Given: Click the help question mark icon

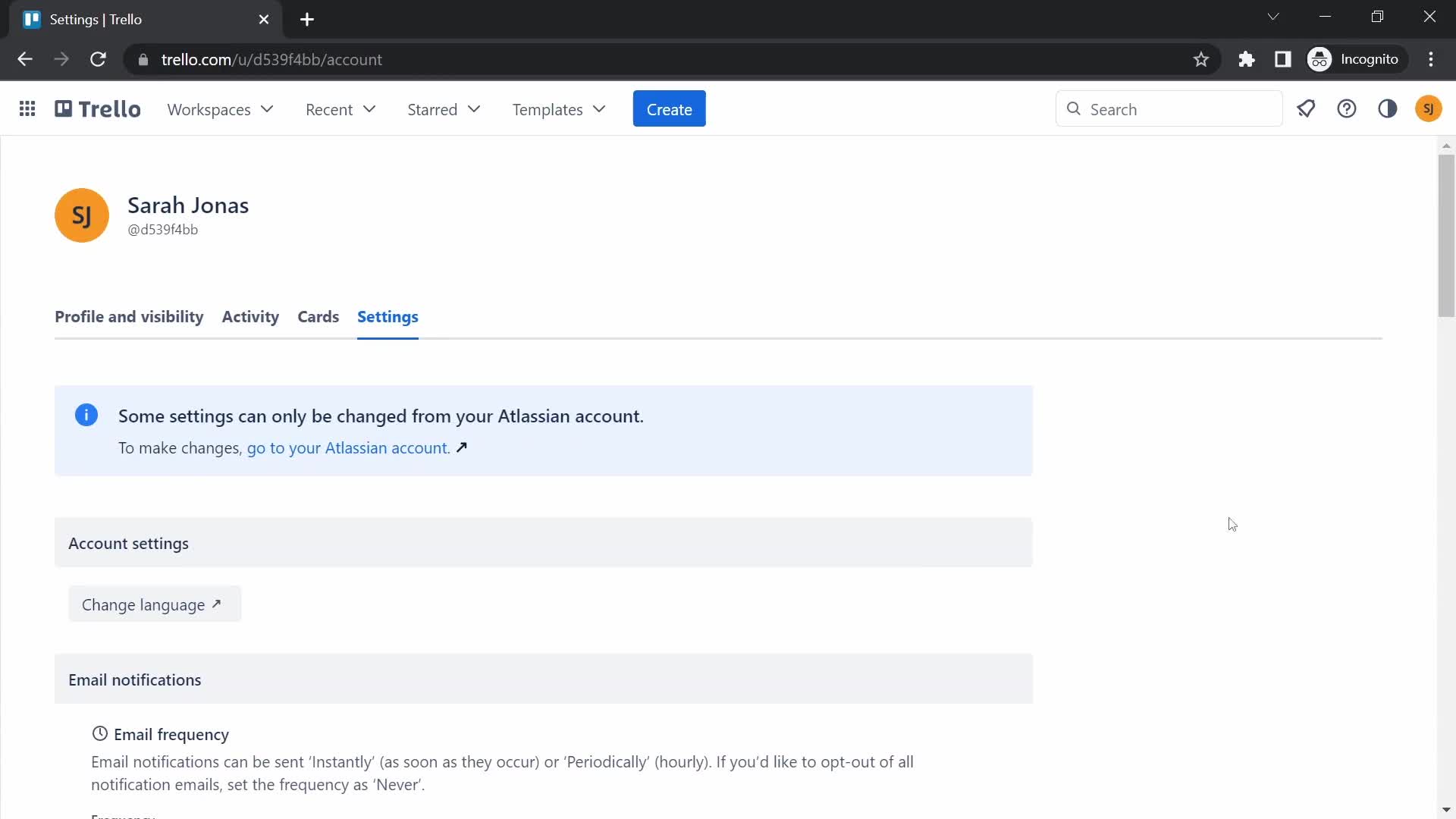Looking at the screenshot, I should (1348, 109).
